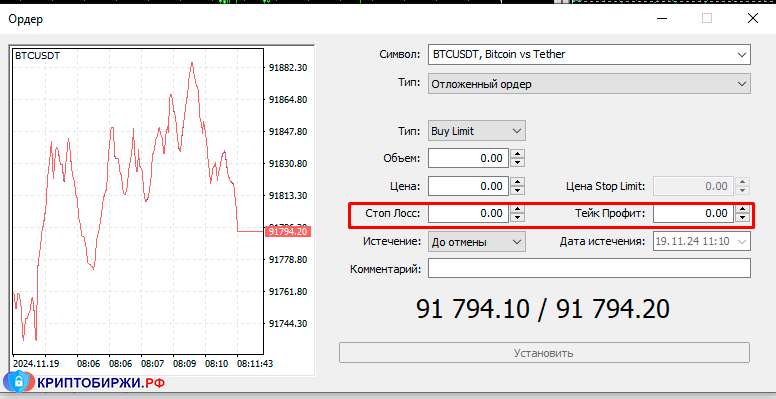Viewport: 776px width, 399px height.
Task: Click into the Стоп Лосс field
Action: [x=468, y=213]
